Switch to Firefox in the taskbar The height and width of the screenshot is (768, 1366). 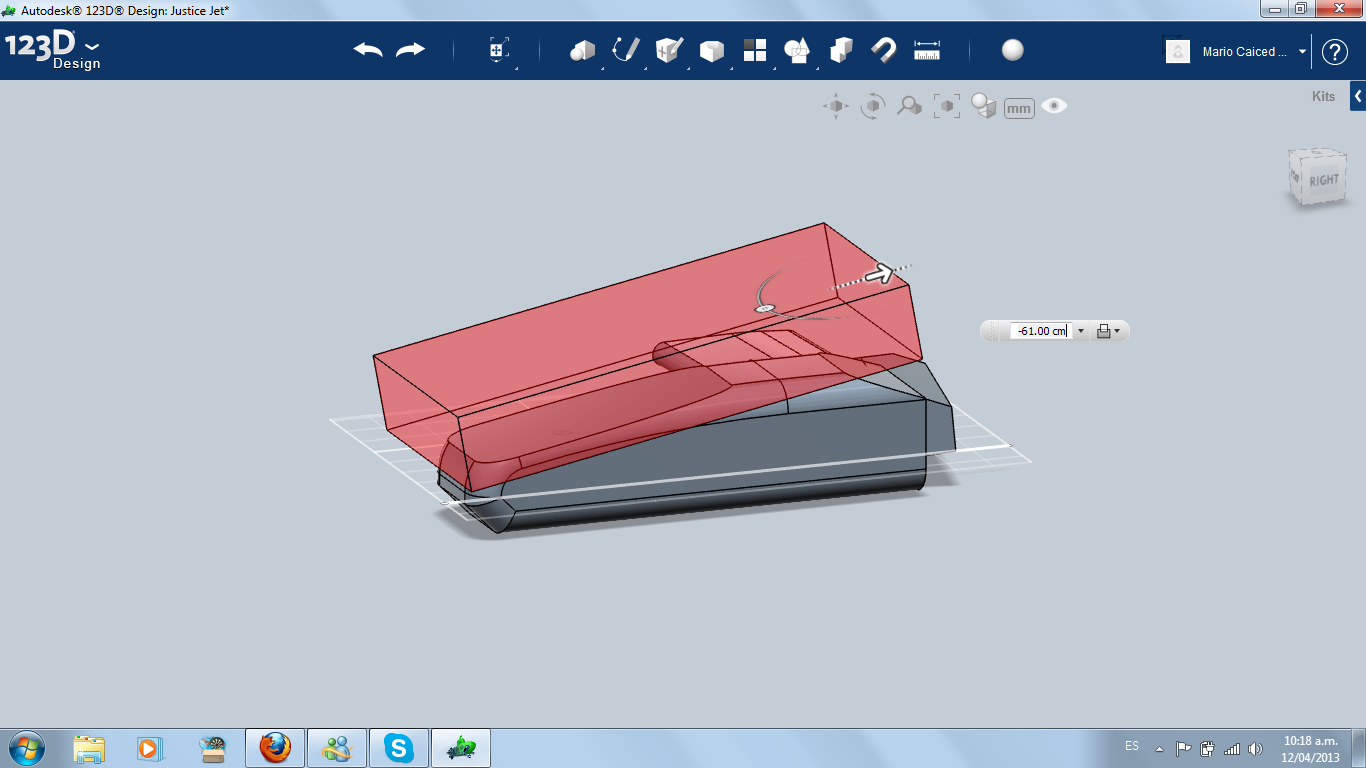(x=275, y=748)
